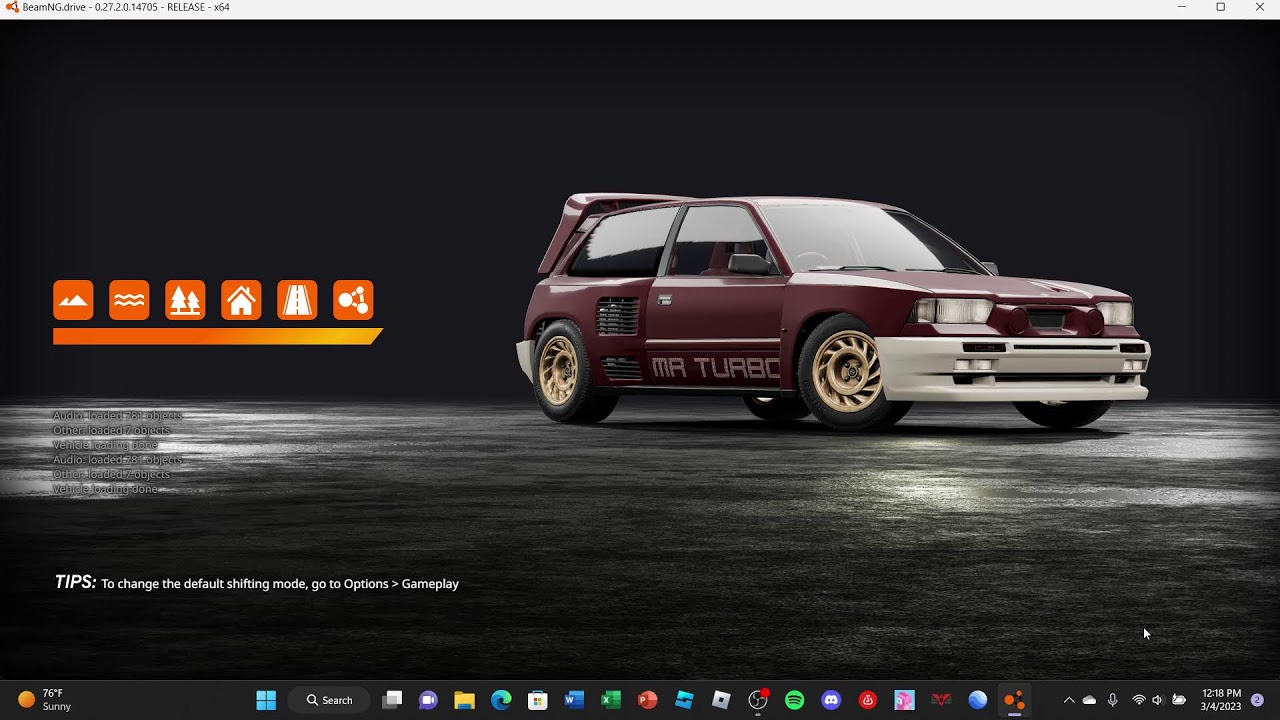Open the gray Roblox taskbar icon

click(x=721, y=700)
